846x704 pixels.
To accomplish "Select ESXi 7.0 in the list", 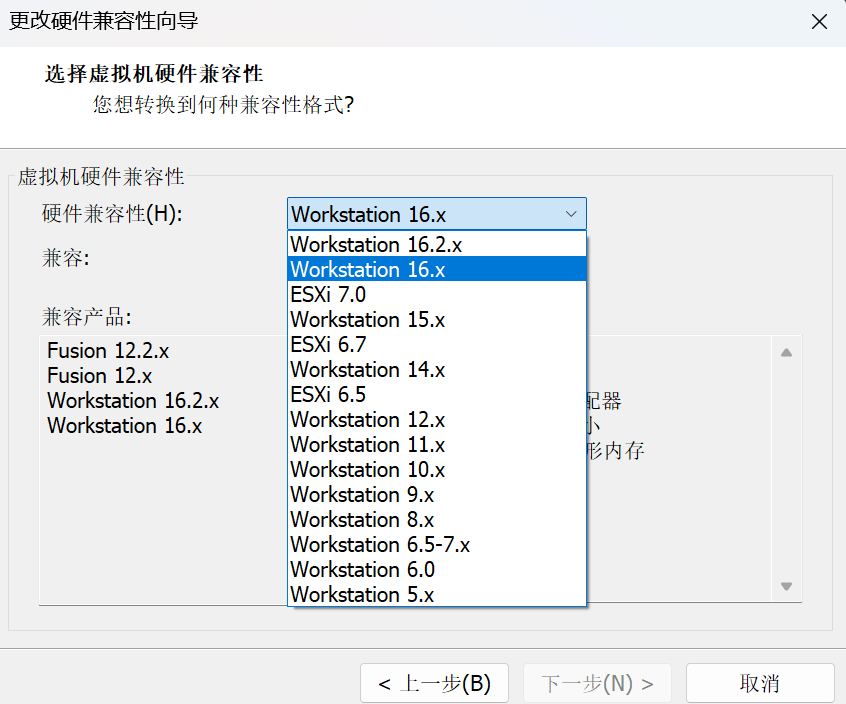I will coord(436,295).
